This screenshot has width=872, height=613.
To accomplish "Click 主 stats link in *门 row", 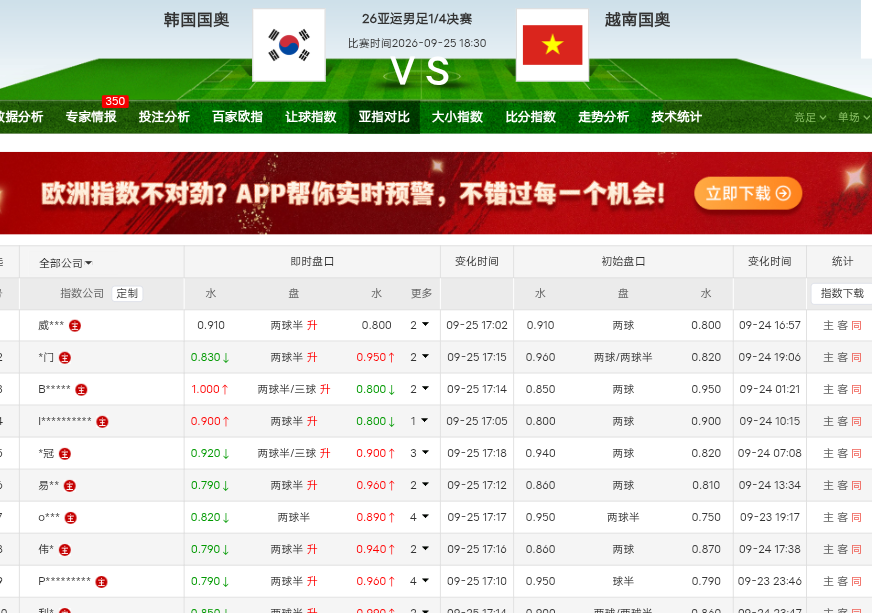I will coord(828,358).
